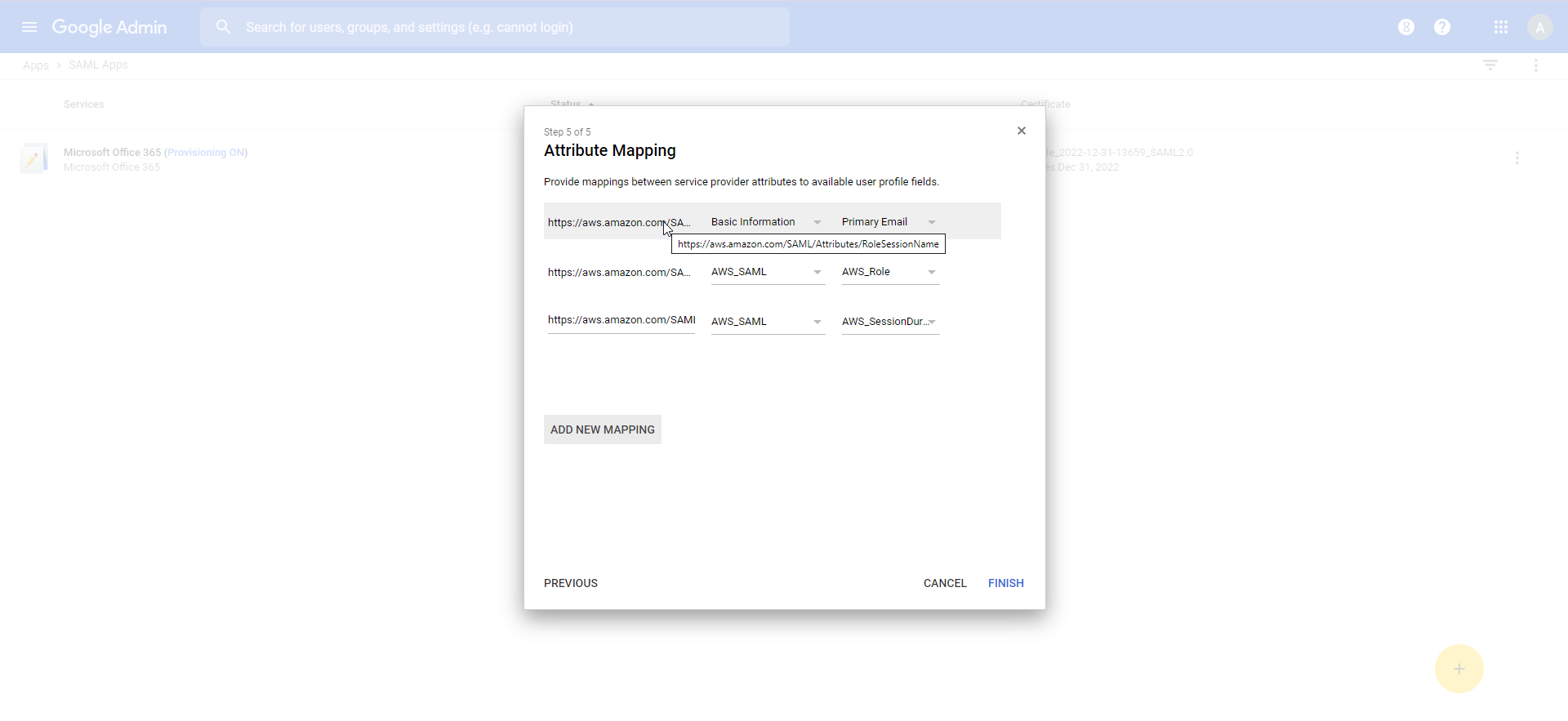Screen dimensions: 1568x721
Task: Open the AWS_Role field dropdown
Action: [x=890, y=272]
